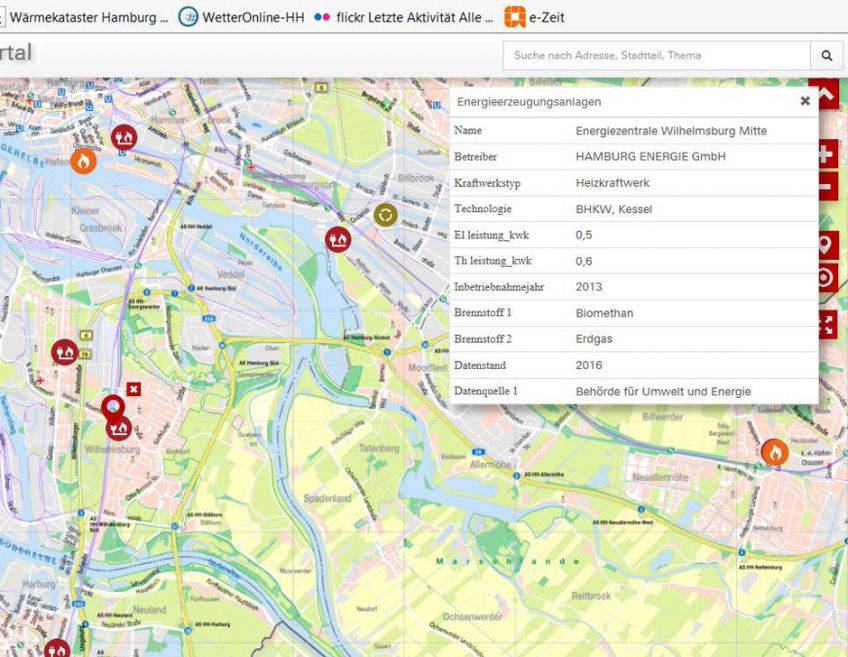Select dark red plant marker below olive marker

[x=338, y=239]
